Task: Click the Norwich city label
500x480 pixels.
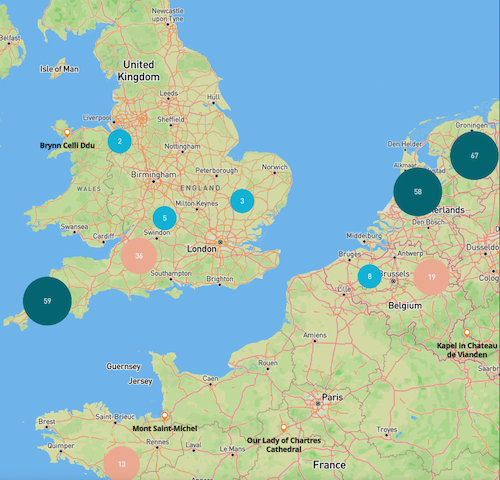Action: pyautogui.click(x=274, y=167)
